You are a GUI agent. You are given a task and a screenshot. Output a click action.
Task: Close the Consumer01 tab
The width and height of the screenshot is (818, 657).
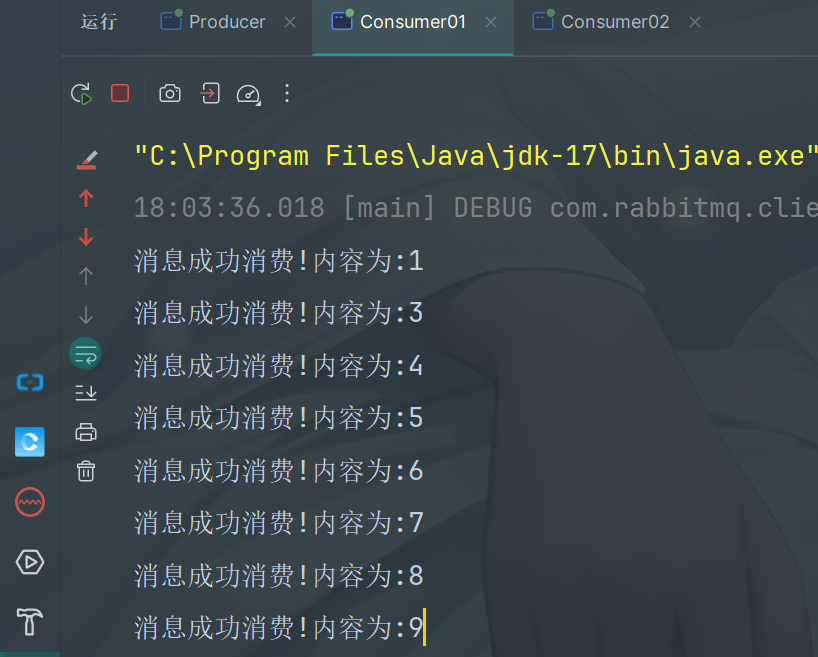(491, 22)
